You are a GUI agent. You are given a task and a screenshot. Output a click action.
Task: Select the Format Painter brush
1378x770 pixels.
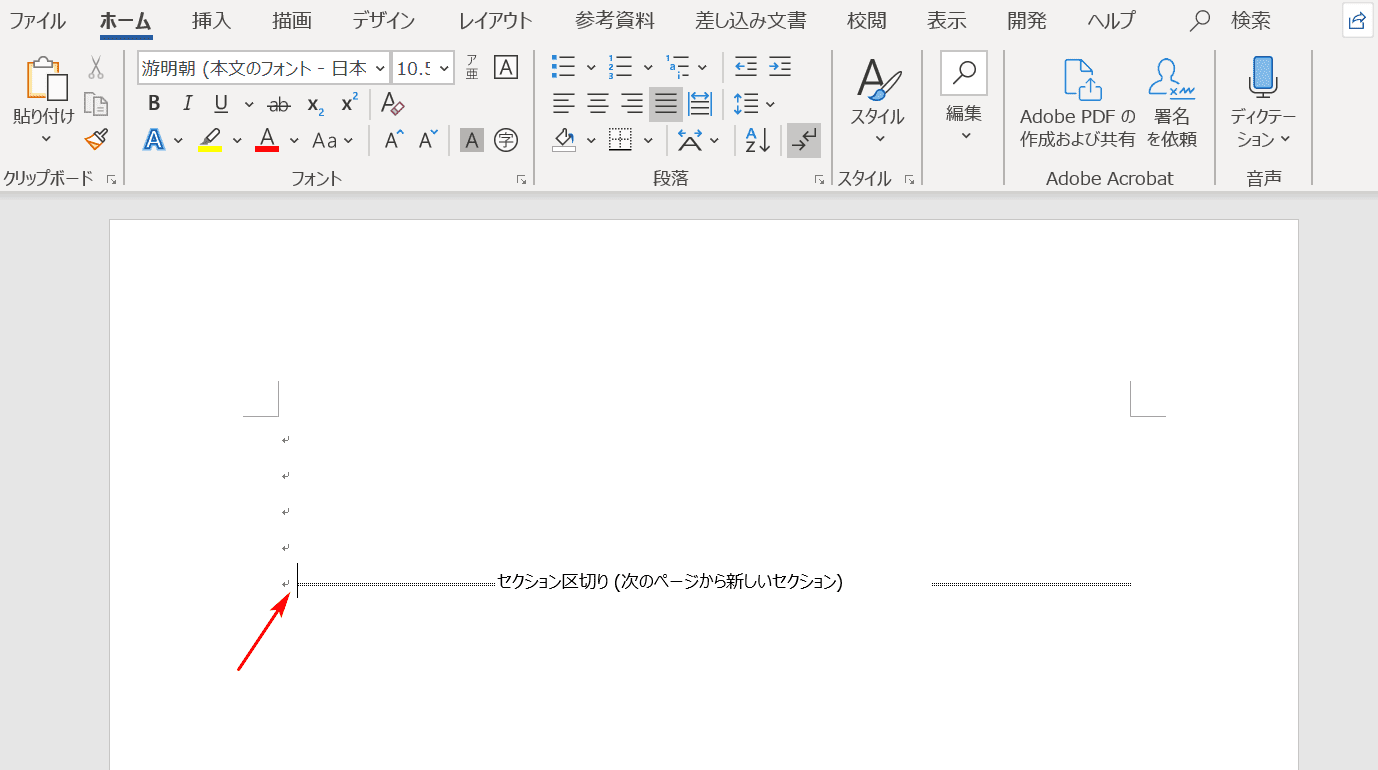96,139
